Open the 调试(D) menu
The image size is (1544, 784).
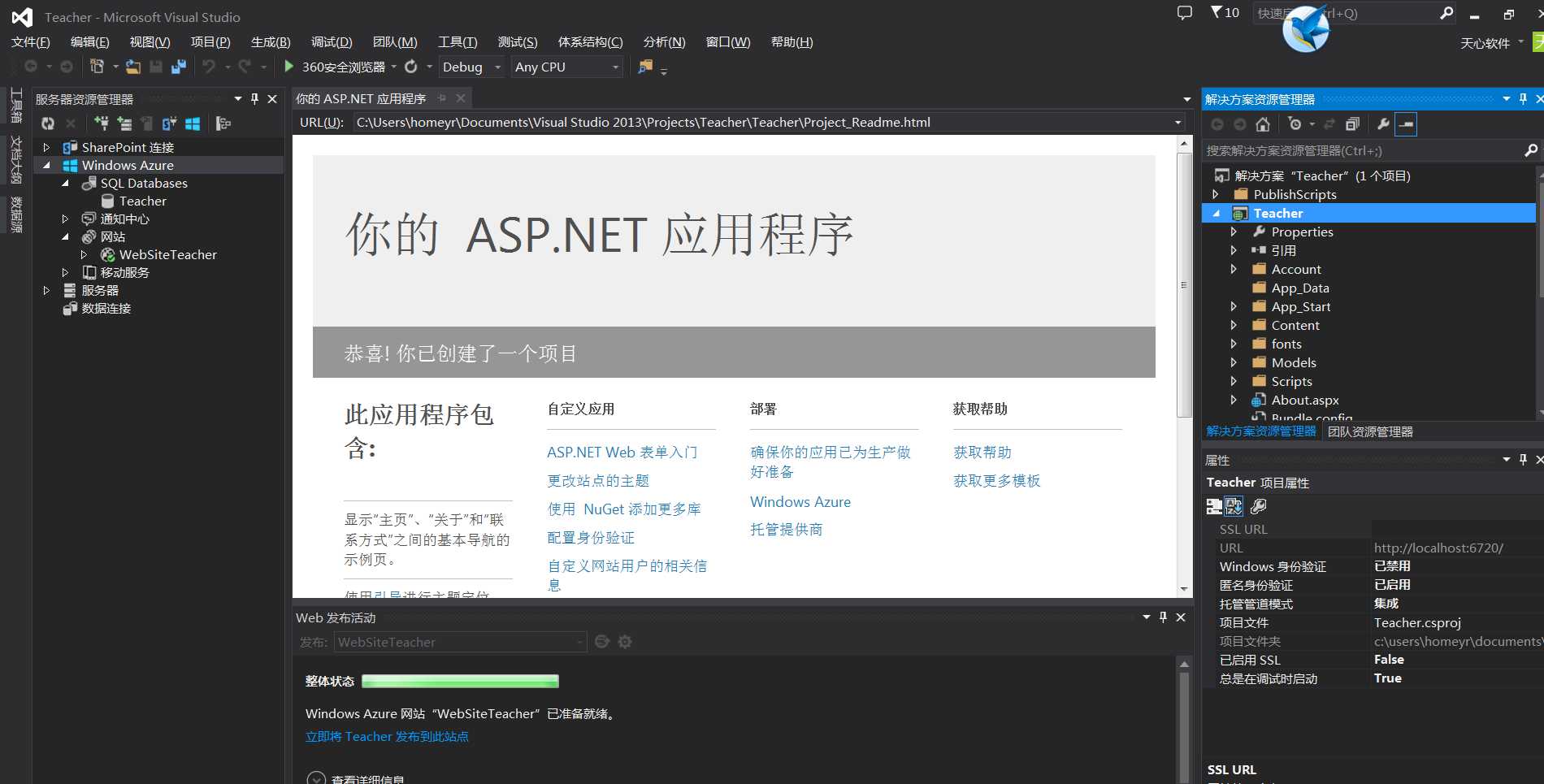pyautogui.click(x=332, y=42)
